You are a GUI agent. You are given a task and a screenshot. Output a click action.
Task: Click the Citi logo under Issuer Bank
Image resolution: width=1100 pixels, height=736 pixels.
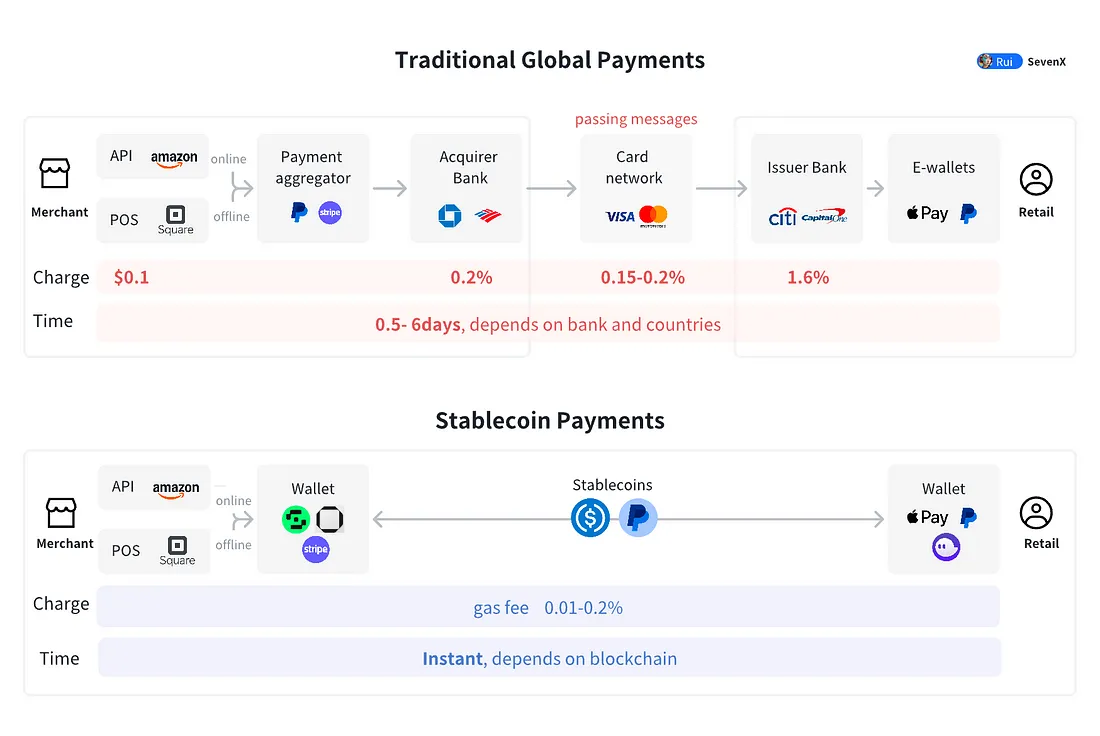point(782,216)
